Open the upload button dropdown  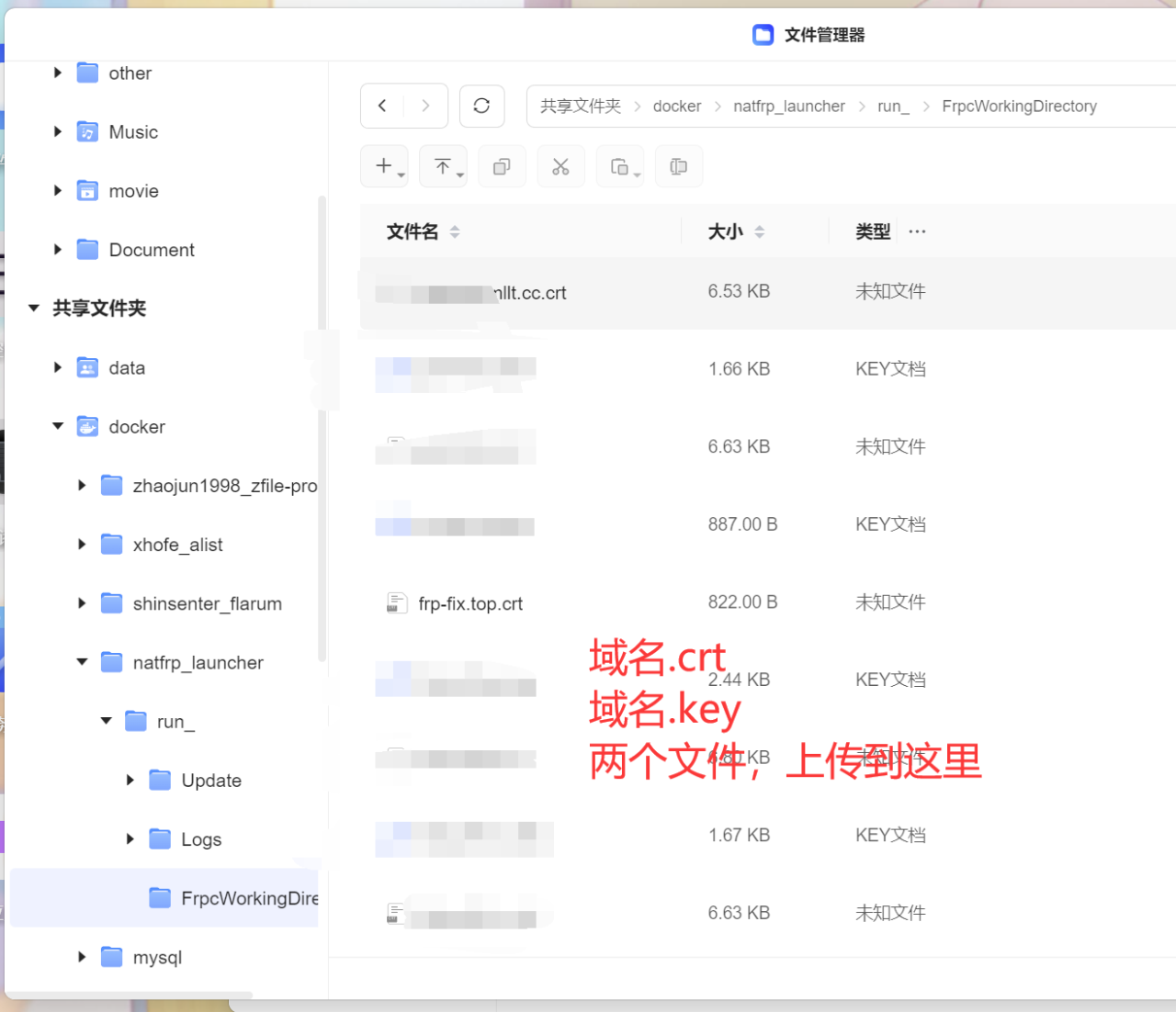444,166
